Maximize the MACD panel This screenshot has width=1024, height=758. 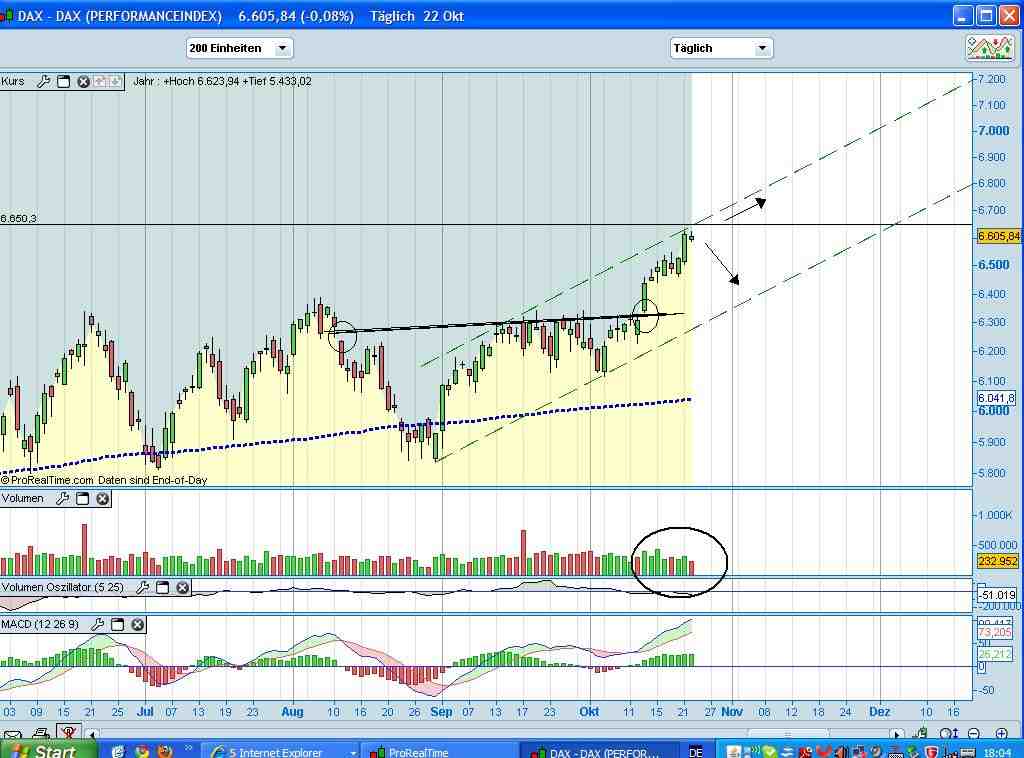pyautogui.click(x=118, y=625)
